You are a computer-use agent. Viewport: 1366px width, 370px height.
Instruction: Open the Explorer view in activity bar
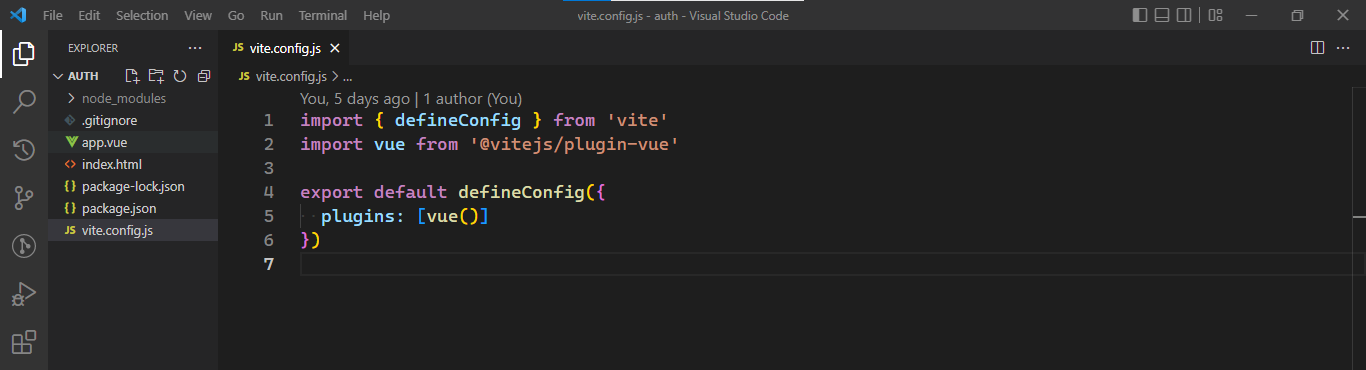(24, 54)
